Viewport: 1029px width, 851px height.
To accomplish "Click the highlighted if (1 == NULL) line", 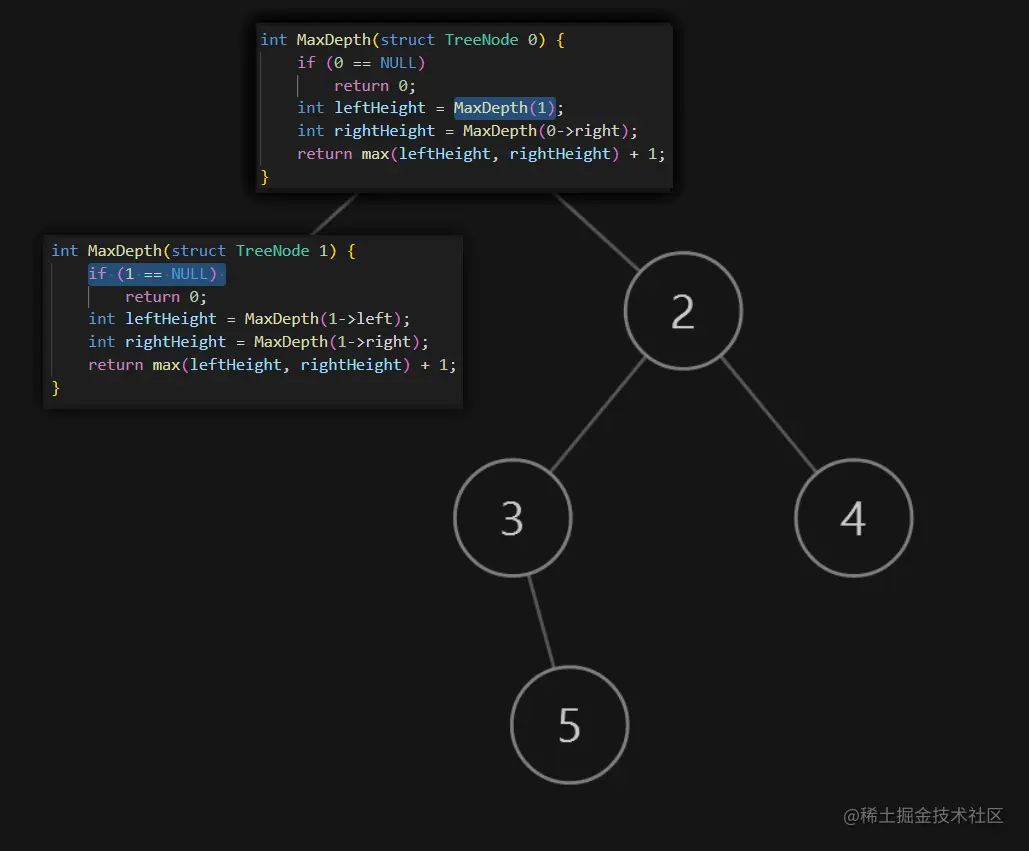I will point(156,273).
